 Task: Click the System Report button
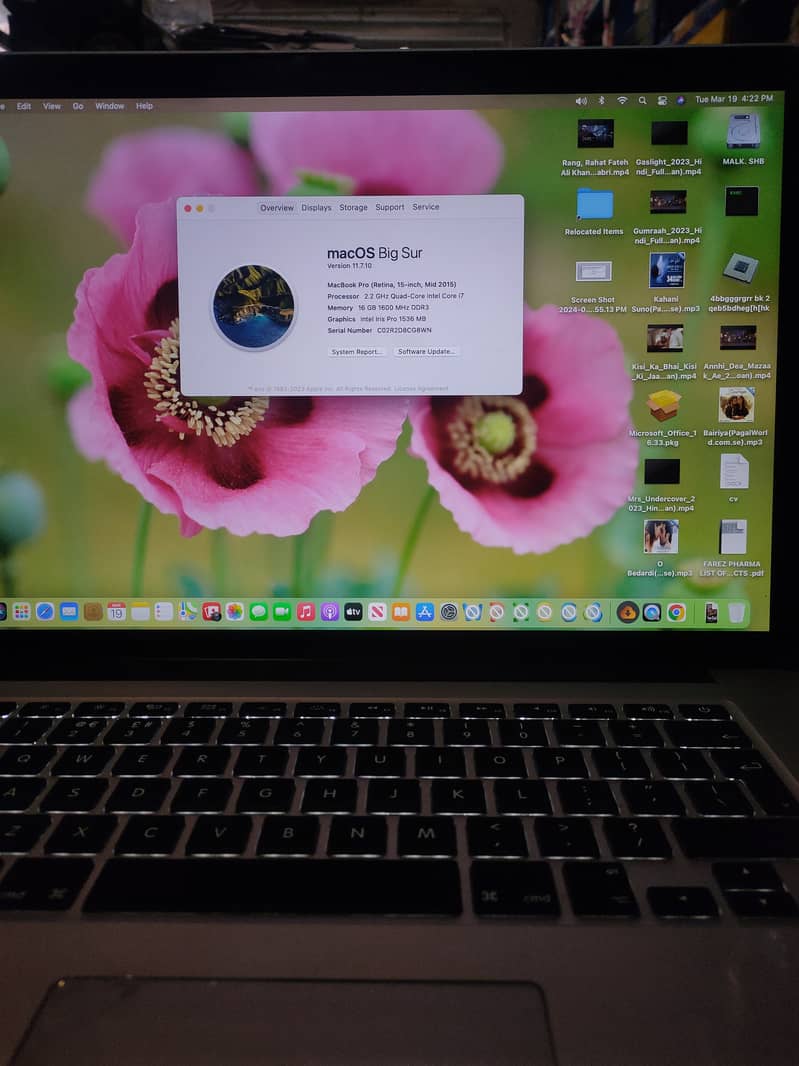point(357,351)
